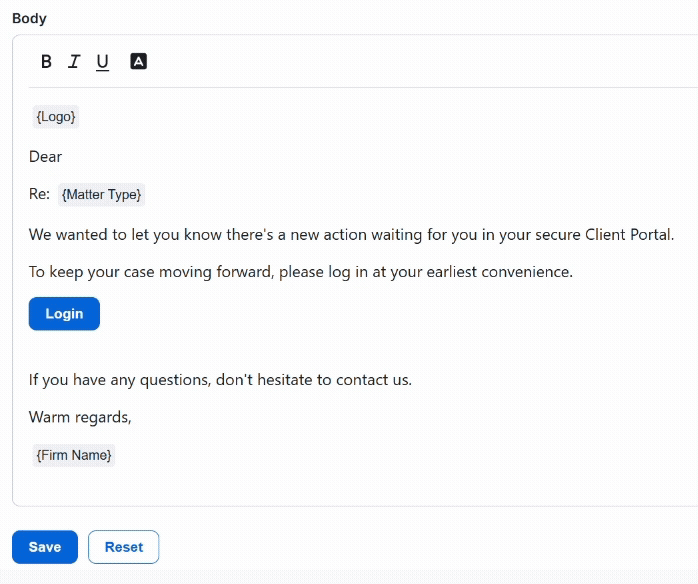Save the email template
This screenshot has height=584, width=698.
pyautogui.click(x=45, y=547)
